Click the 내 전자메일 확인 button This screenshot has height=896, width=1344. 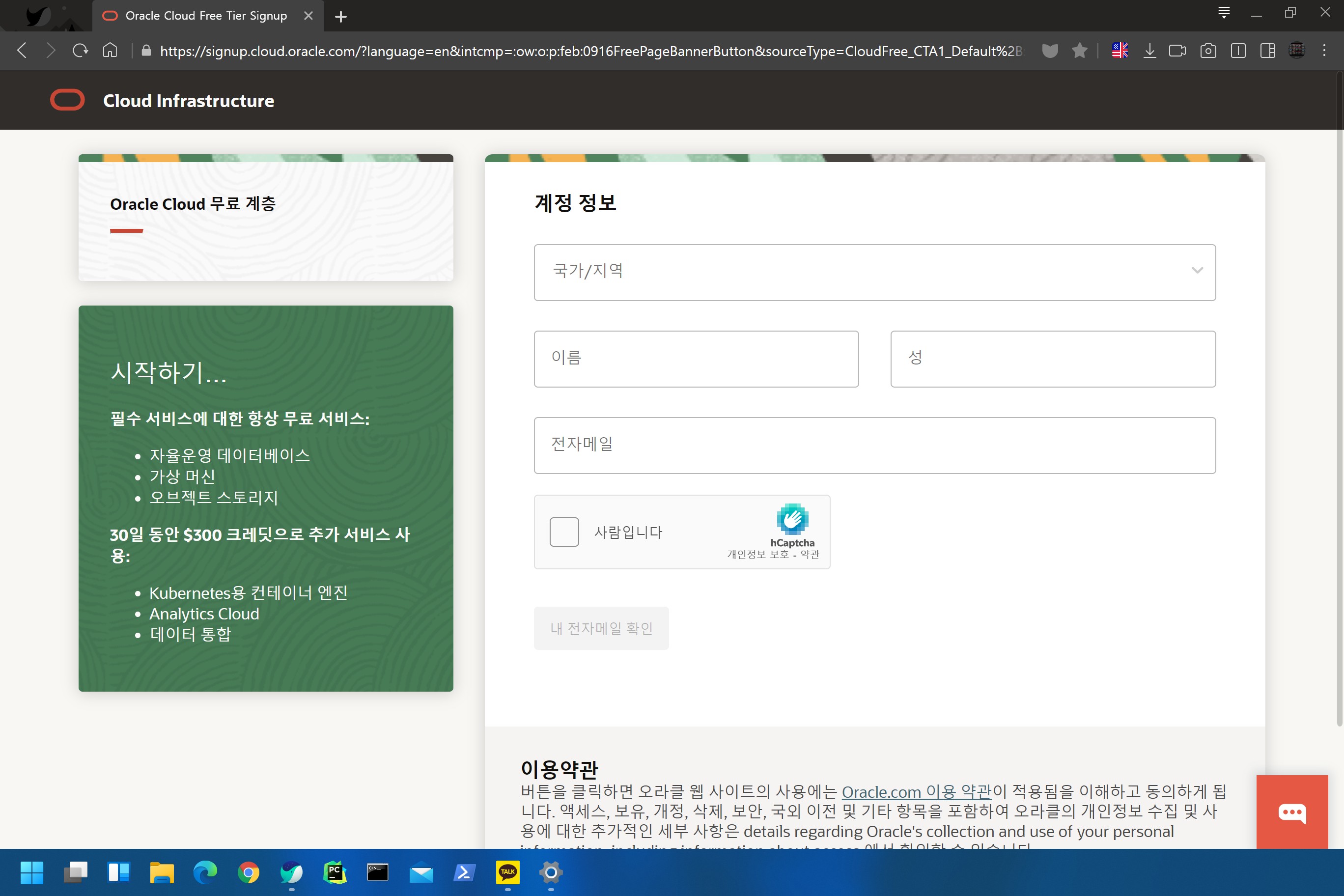coord(601,628)
